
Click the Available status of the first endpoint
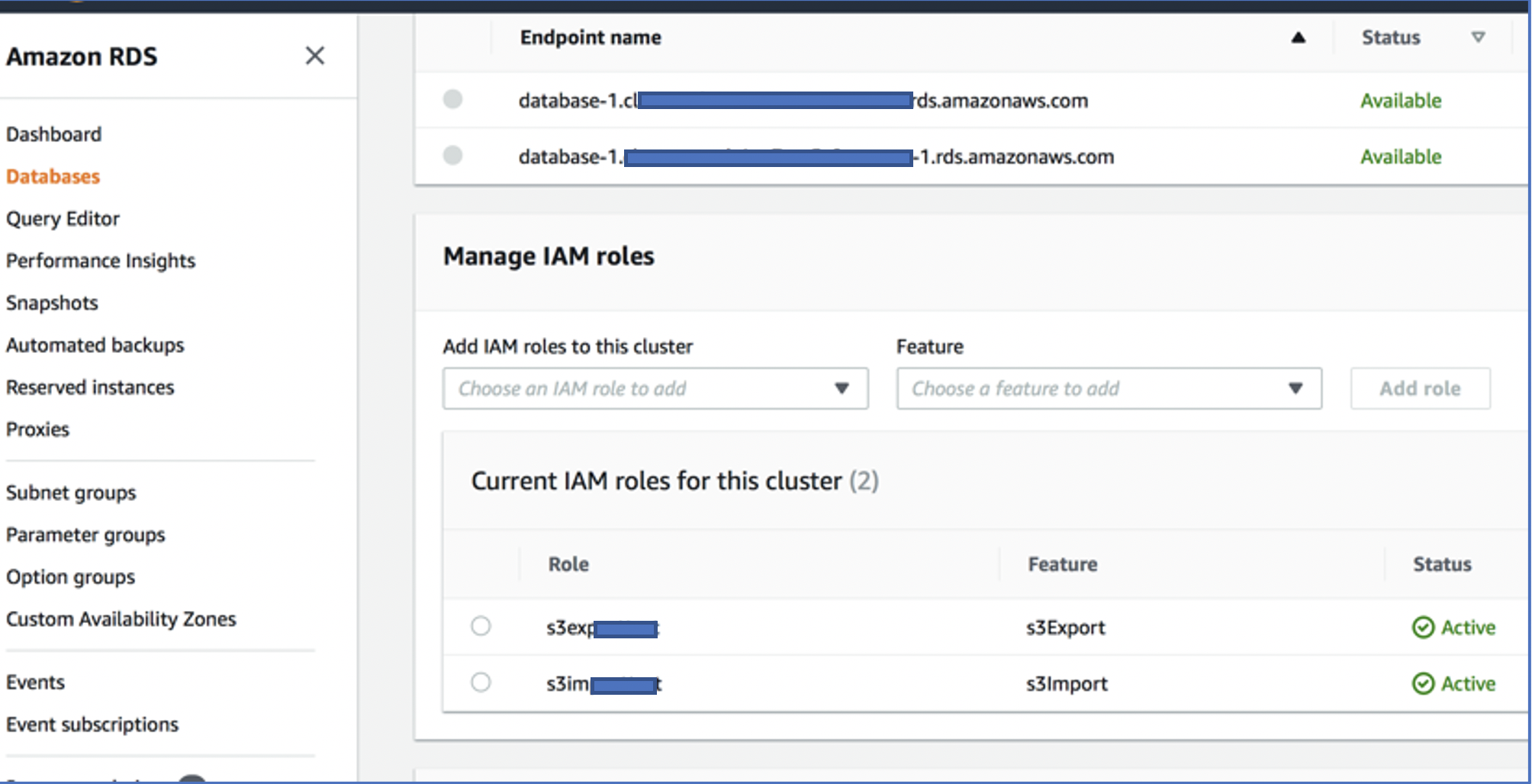point(1401,101)
